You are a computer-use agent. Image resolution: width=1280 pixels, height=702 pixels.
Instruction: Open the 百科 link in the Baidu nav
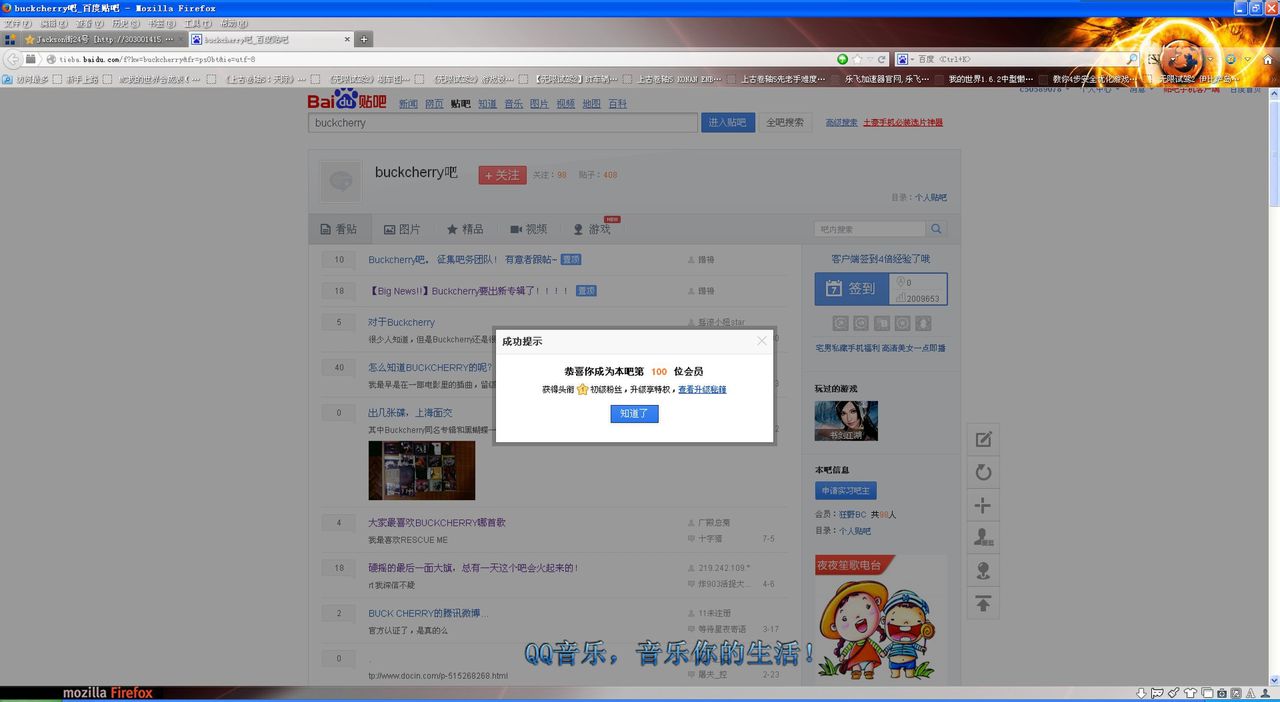(x=618, y=104)
